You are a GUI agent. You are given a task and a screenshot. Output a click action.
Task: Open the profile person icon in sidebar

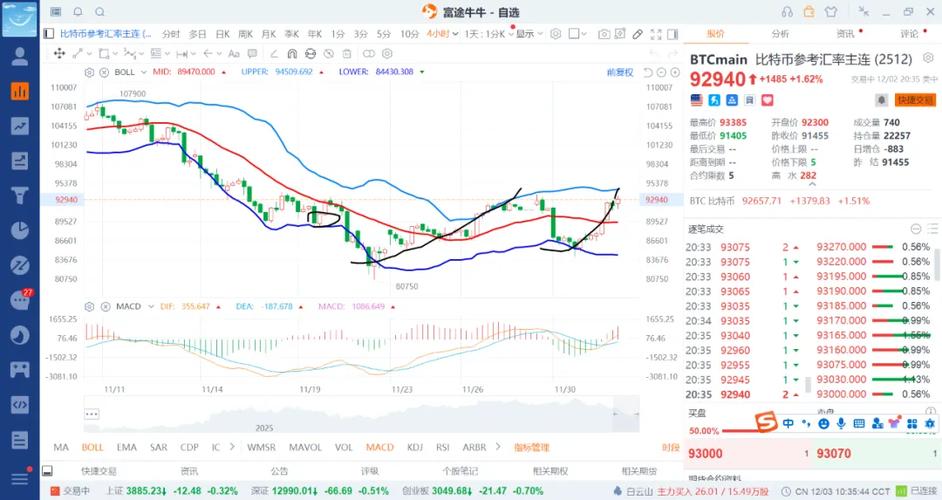(20, 56)
